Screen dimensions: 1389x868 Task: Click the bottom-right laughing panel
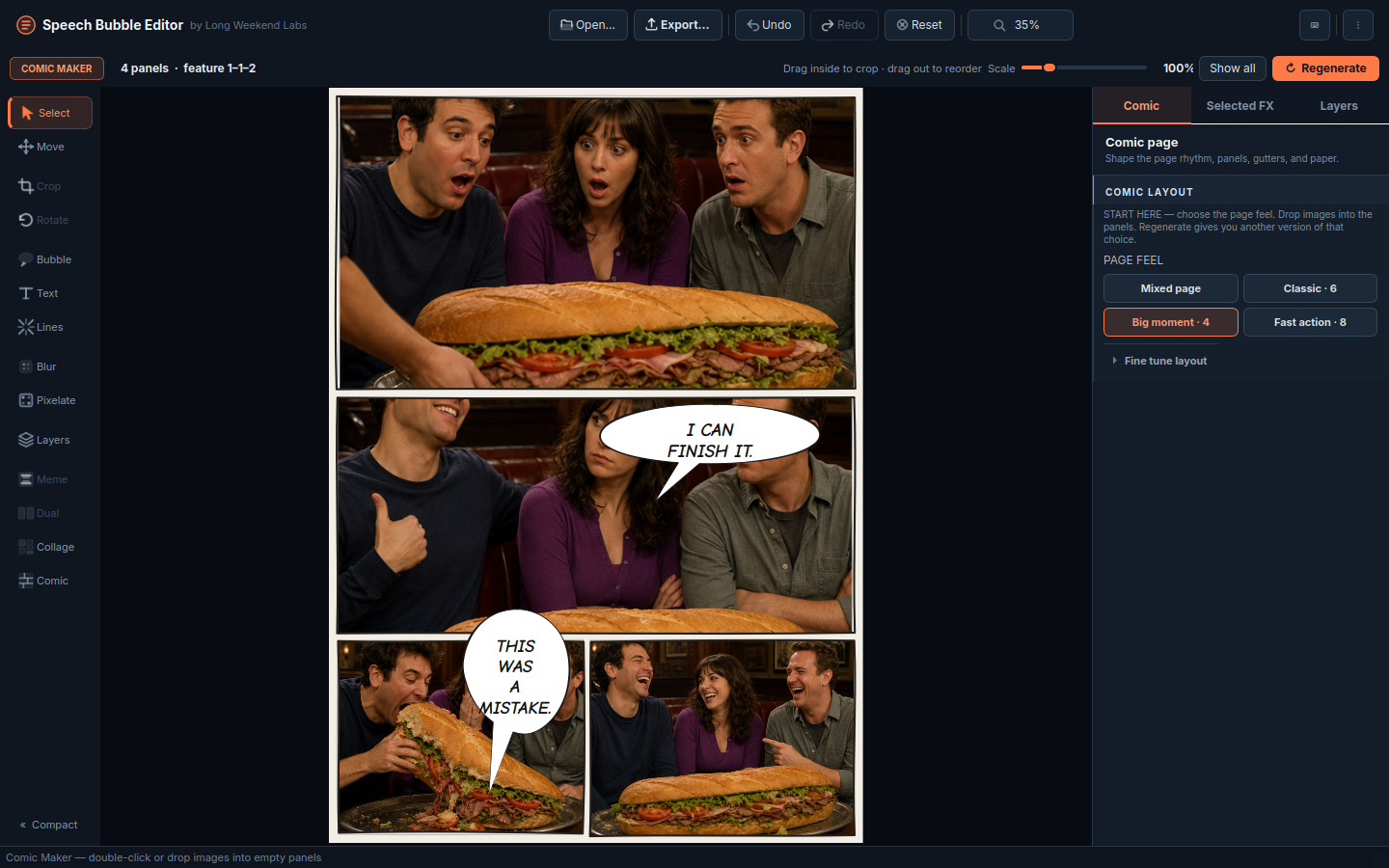pyautogui.click(x=722, y=738)
